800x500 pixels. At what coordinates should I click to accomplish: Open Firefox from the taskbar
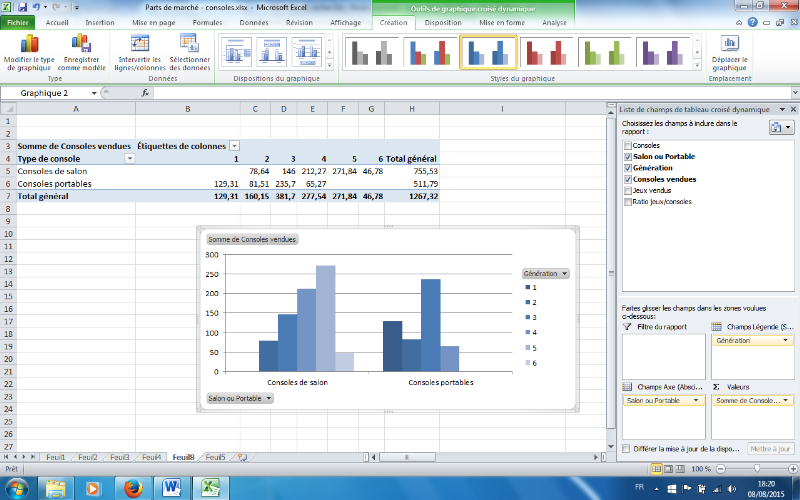[132, 487]
